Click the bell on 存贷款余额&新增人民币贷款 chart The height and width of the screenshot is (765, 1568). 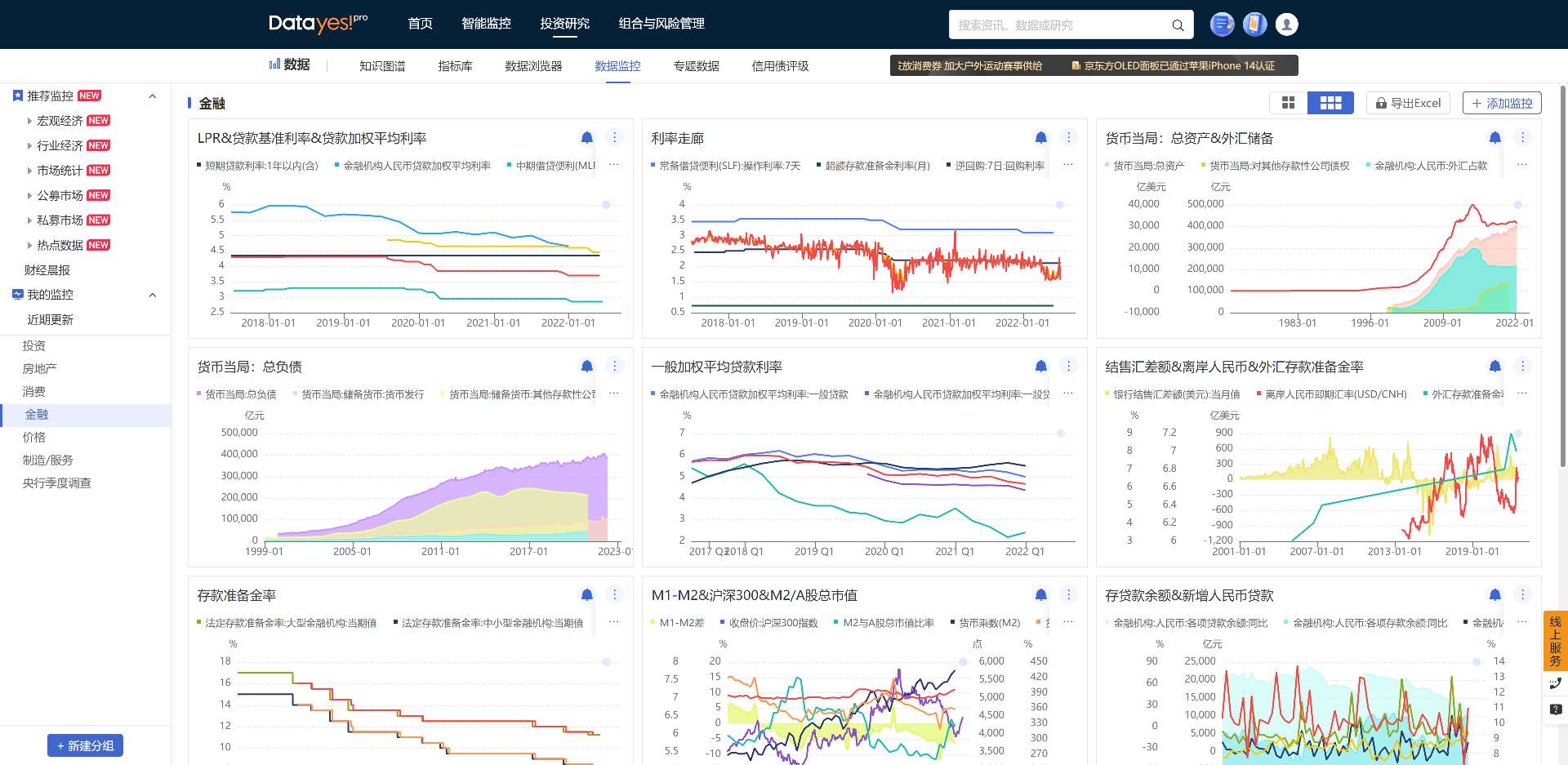click(x=1494, y=594)
